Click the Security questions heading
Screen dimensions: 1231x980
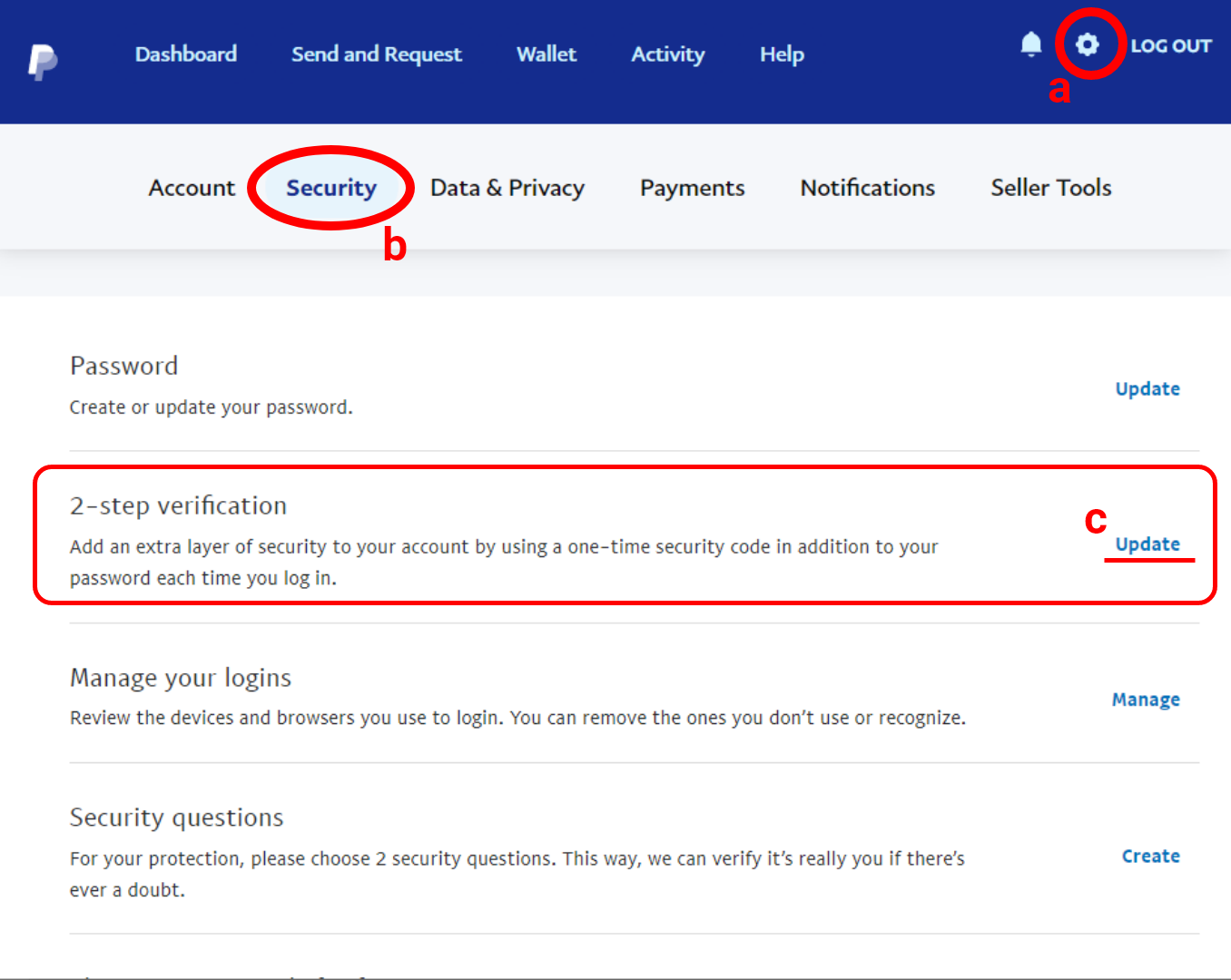[x=177, y=818]
